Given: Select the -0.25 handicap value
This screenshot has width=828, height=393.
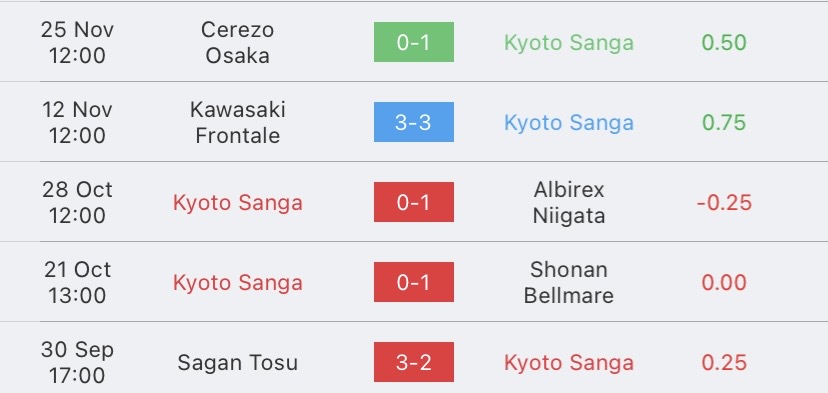Looking at the screenshot, I should pyautogui.click(x=724, y=203).
